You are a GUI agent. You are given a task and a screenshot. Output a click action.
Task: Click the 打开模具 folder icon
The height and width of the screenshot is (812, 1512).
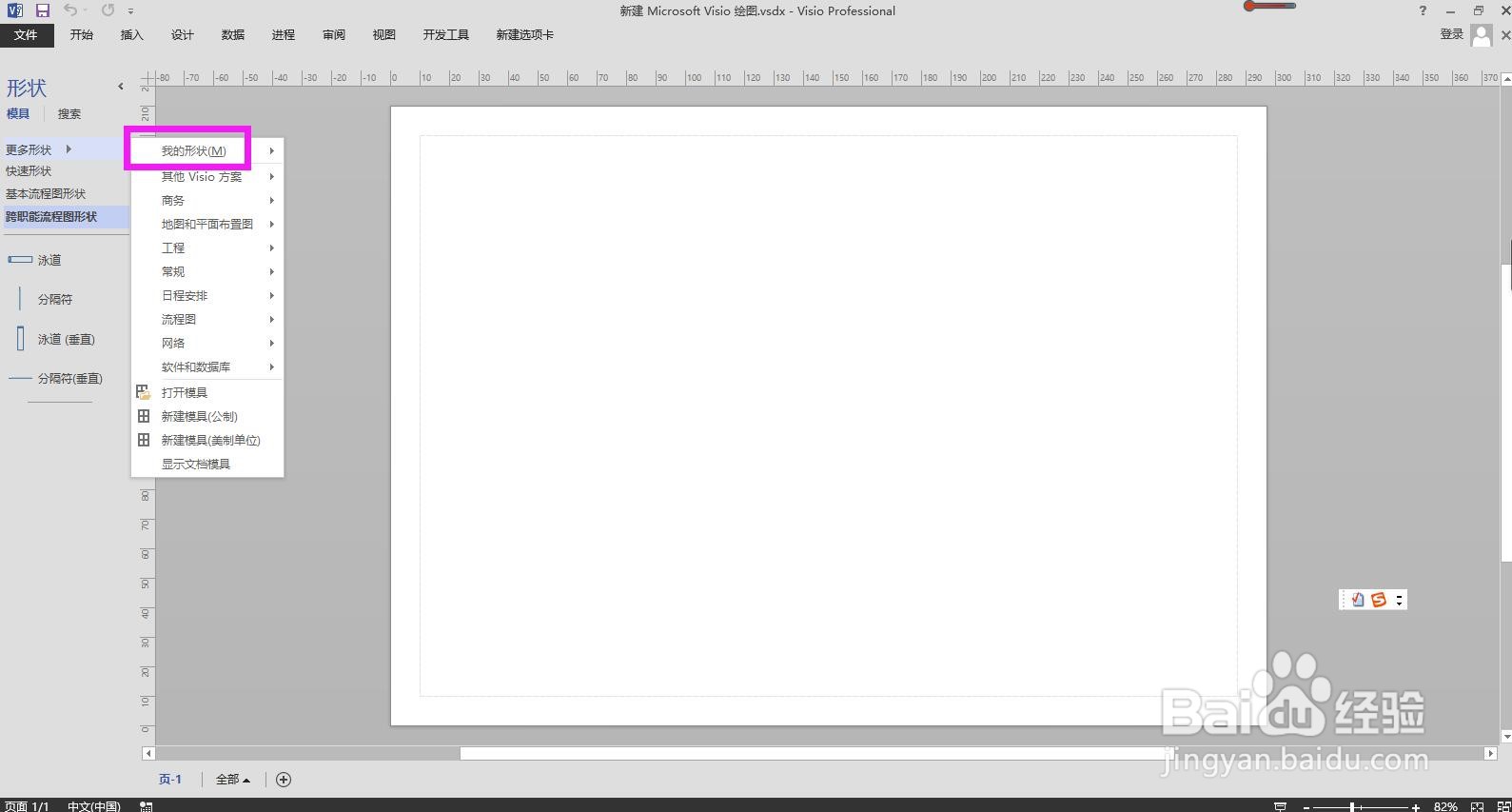coord(144,392)
